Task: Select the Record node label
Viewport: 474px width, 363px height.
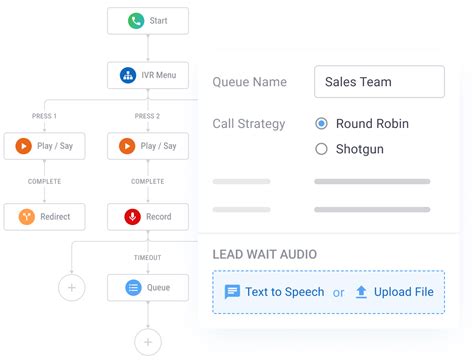Action: [159, 217]
